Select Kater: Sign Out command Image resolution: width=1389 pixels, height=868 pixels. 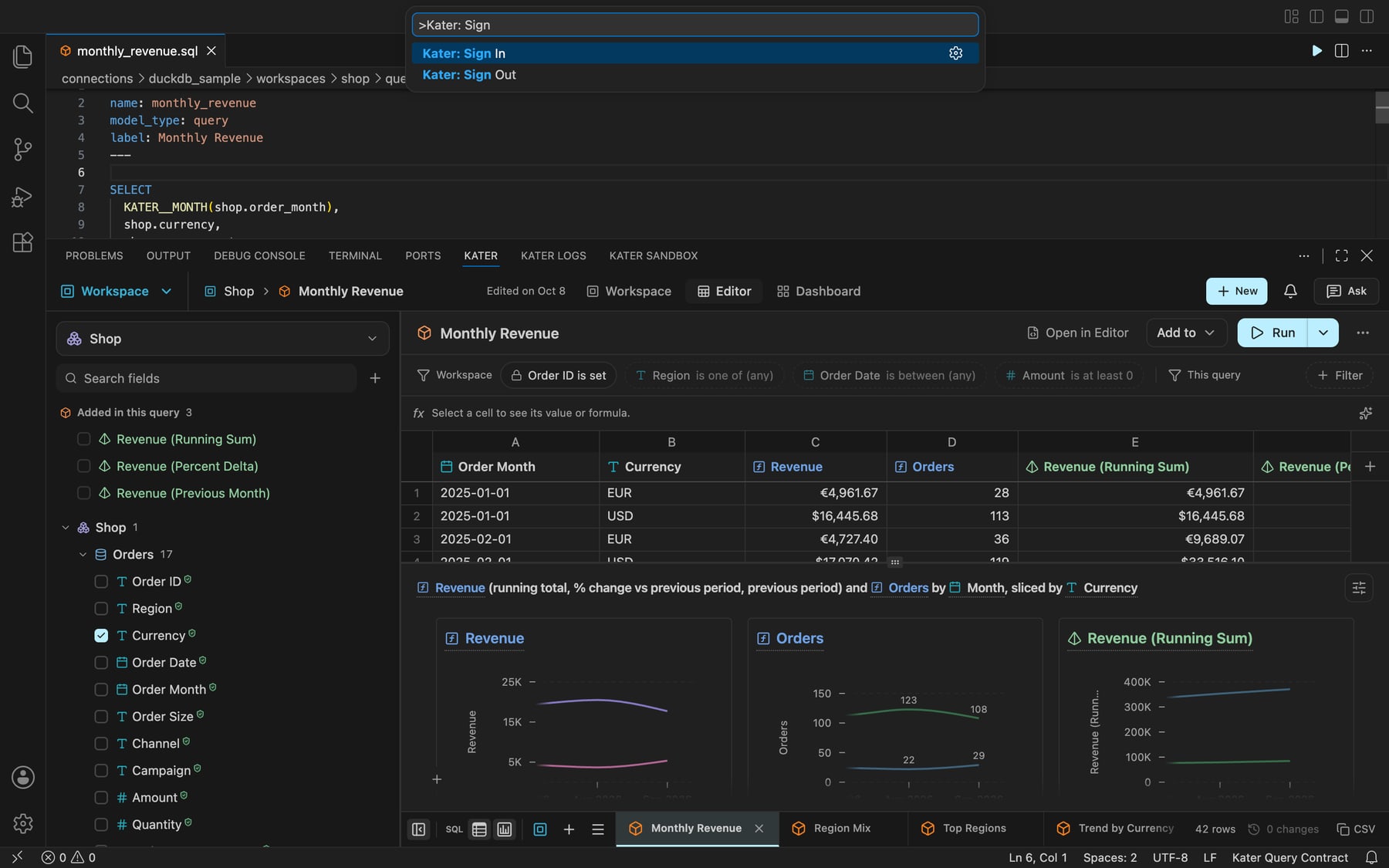click(694, 75)
